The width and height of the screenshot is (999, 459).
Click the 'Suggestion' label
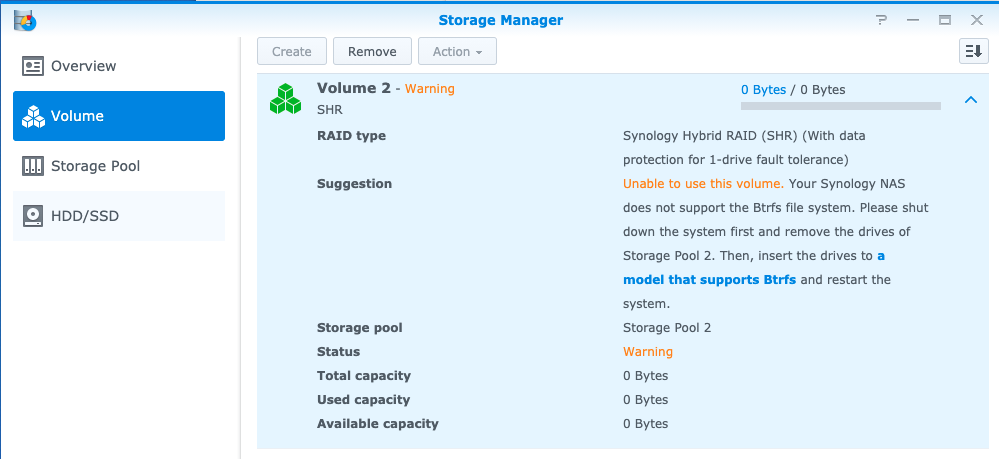[x=354, y=184]
